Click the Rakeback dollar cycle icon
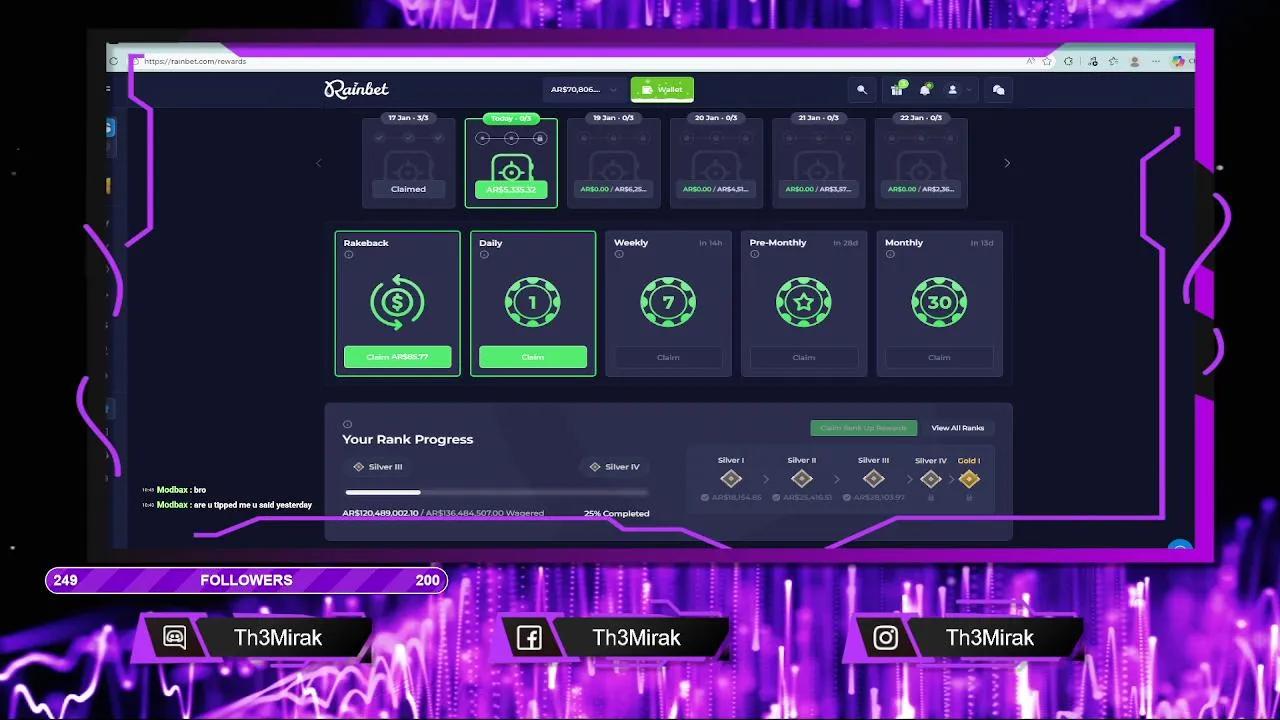 coord(397,302)
